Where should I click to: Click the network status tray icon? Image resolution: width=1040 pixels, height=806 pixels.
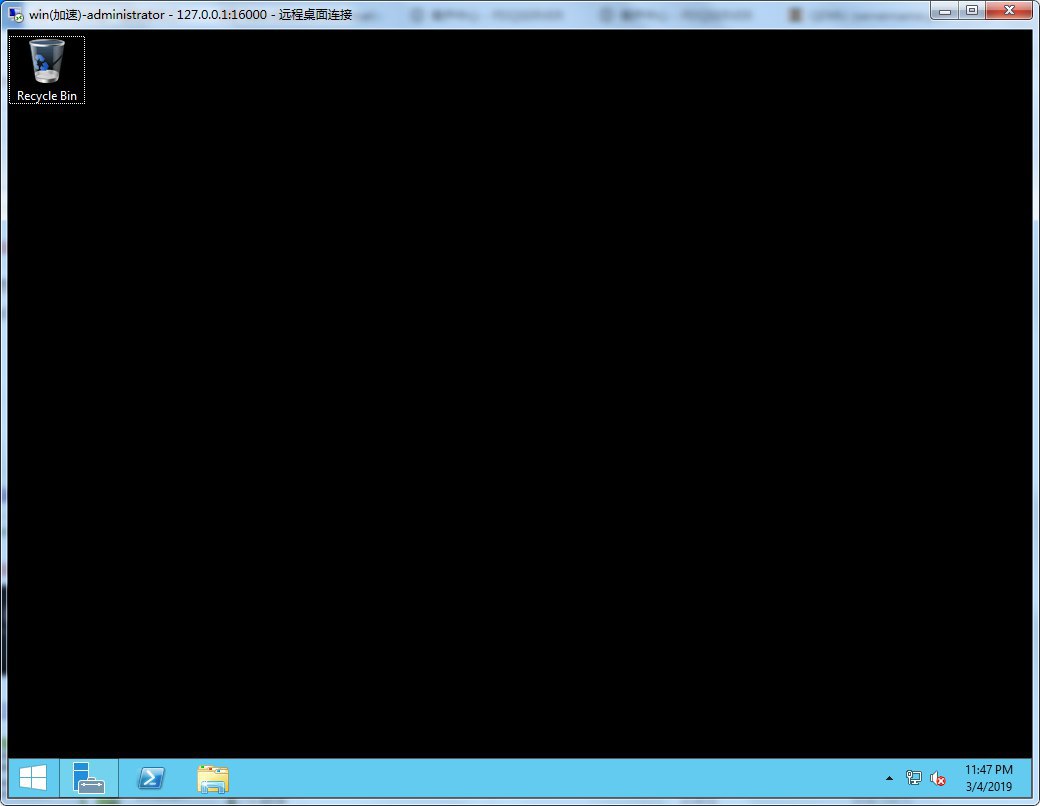pyautogui.click(x=913, y=778)
